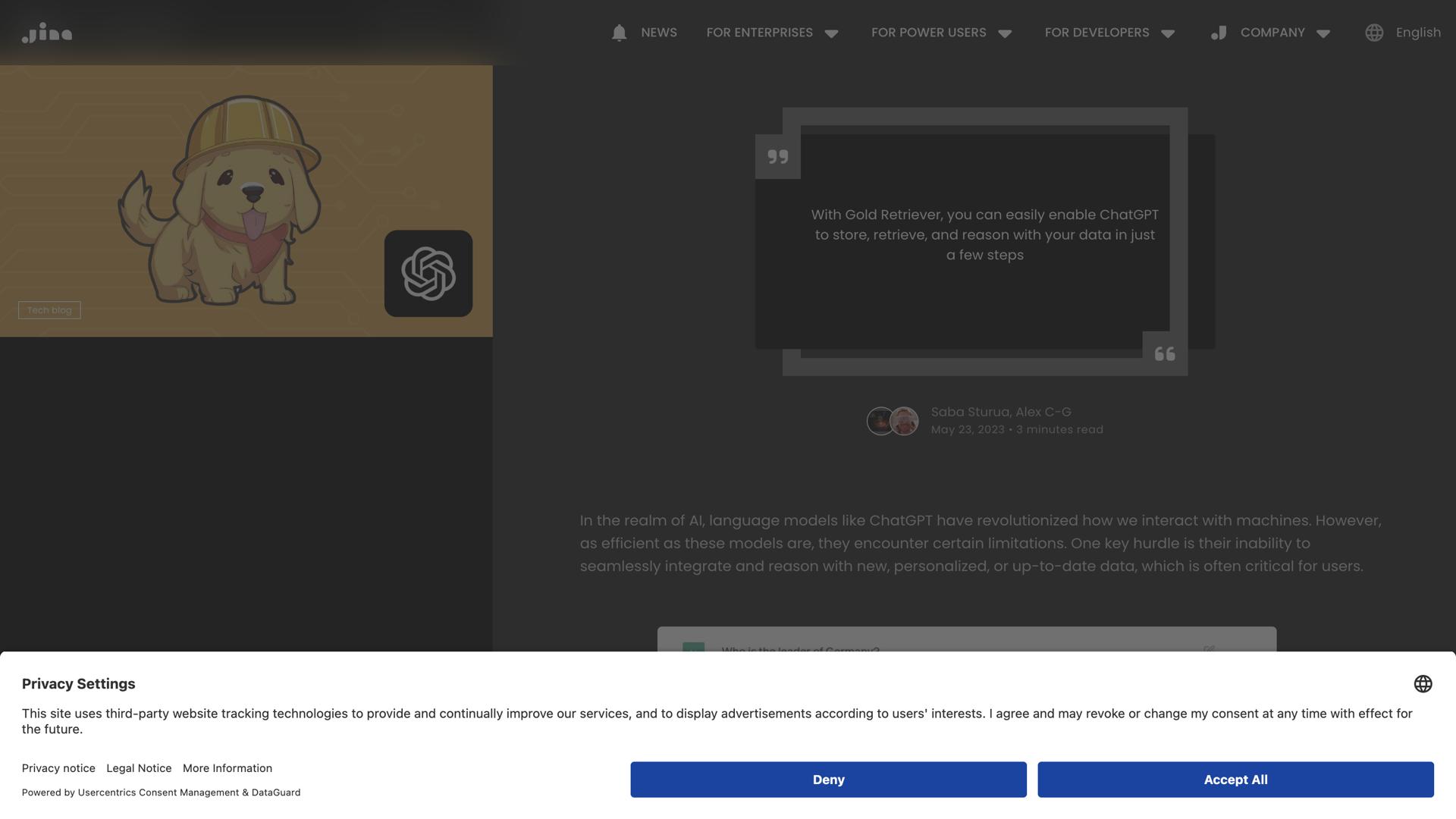Image resolution: width=1456 pixels, height=819 pixels.
Task: Click the closing quotation mark icon
Action: [x=1165, y=353]
